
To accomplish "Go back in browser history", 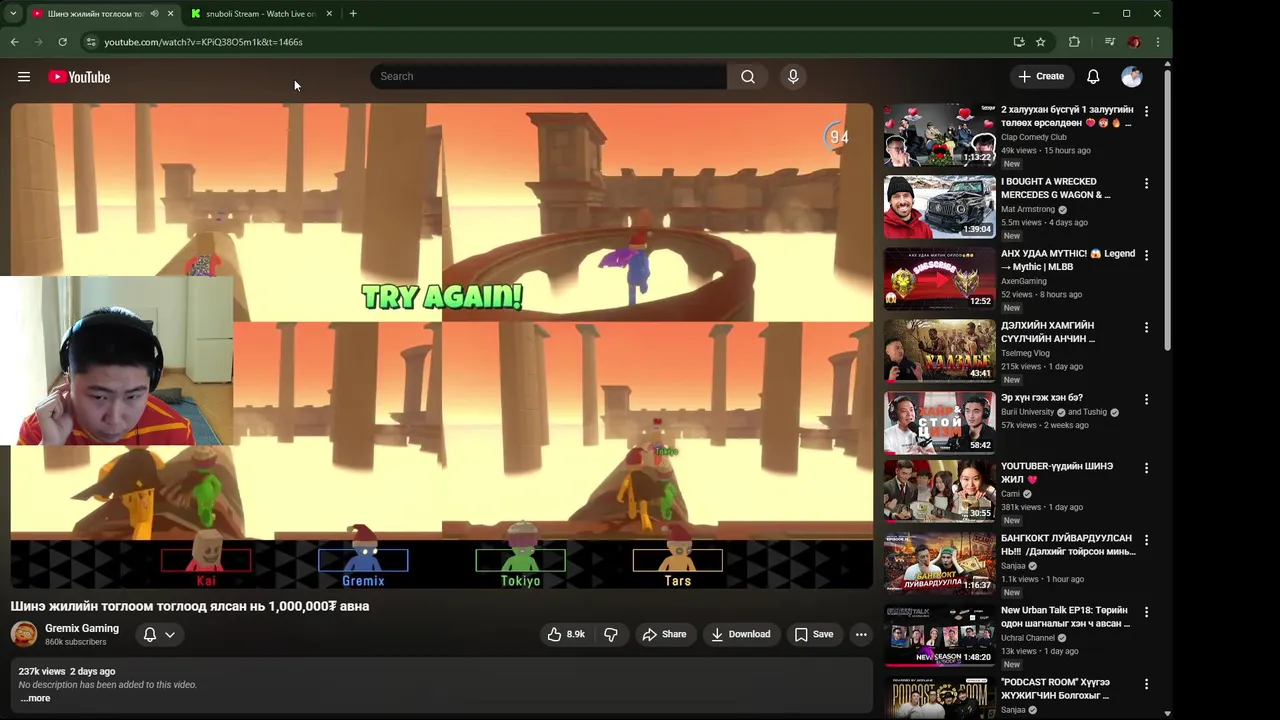I will (x=15, y=42).
